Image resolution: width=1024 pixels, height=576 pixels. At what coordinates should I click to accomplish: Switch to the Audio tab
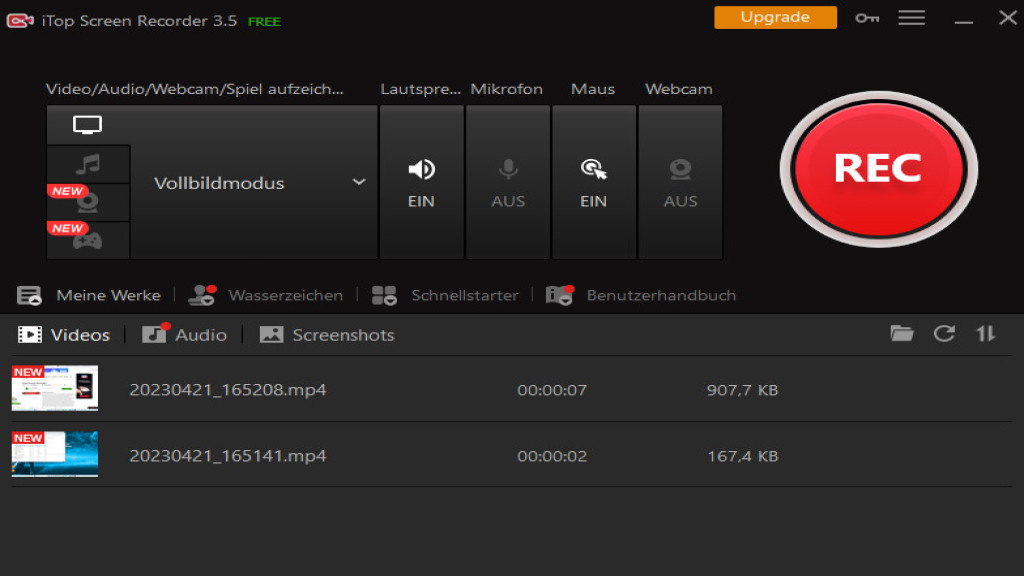[184, 334]
